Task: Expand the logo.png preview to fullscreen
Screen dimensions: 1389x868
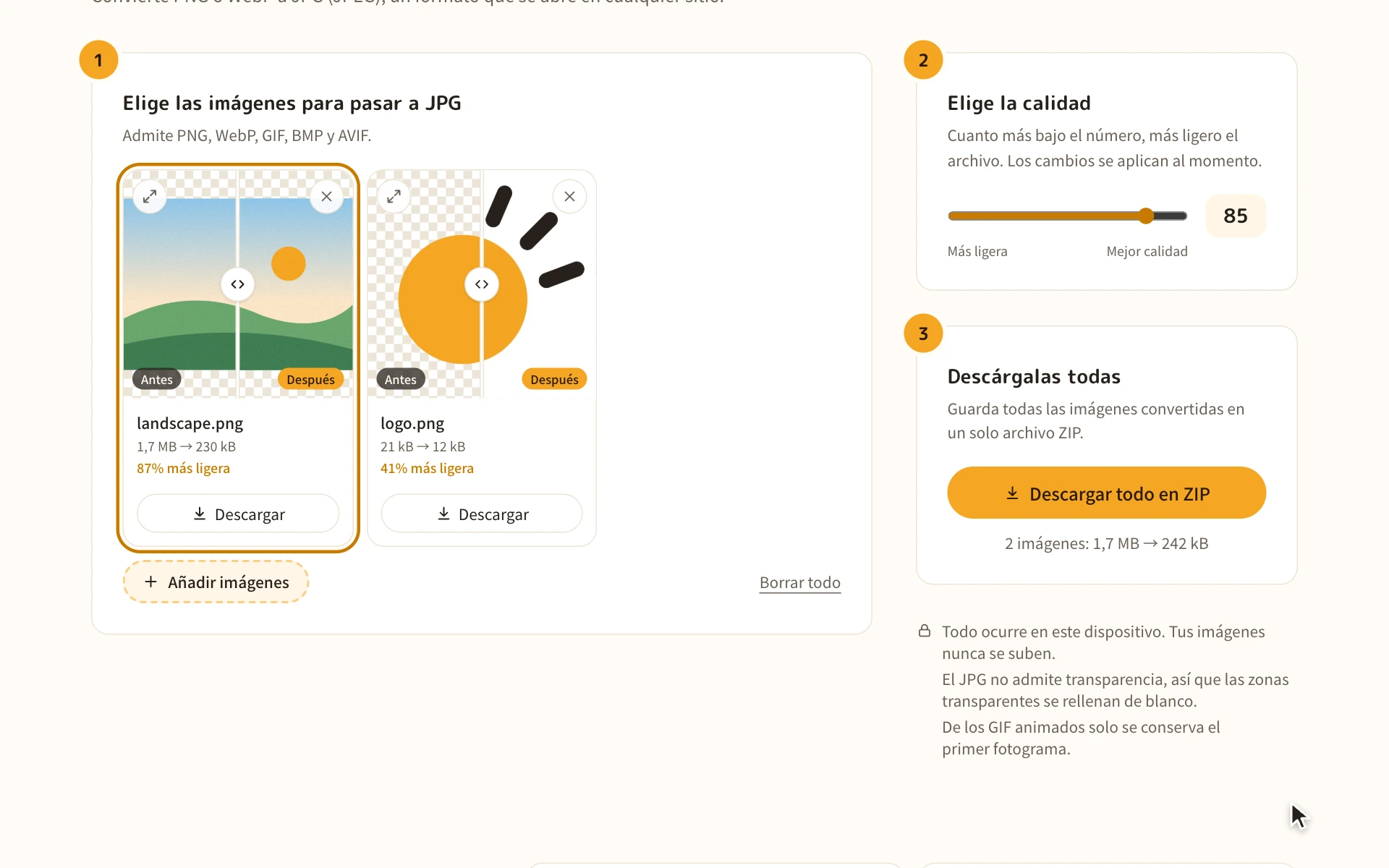Action: (x=394, y=197)
